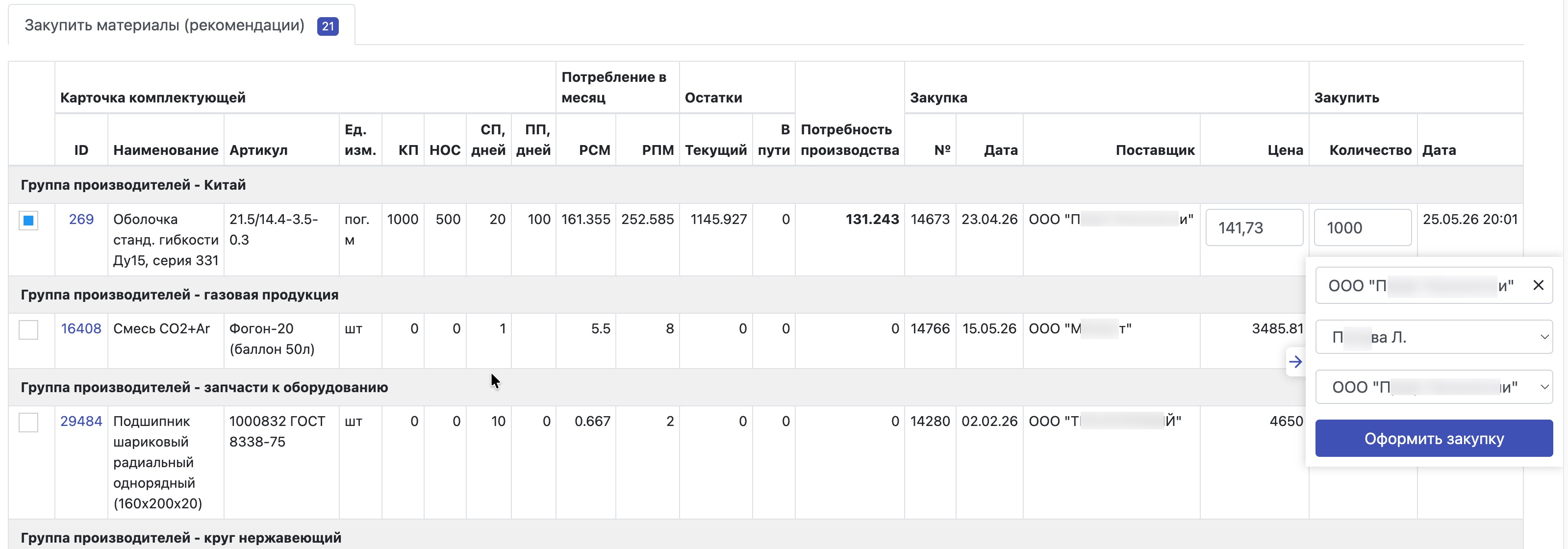Open the П...ва Л. person dropdown
The image size is (1568, 549).
point(1434,337)
